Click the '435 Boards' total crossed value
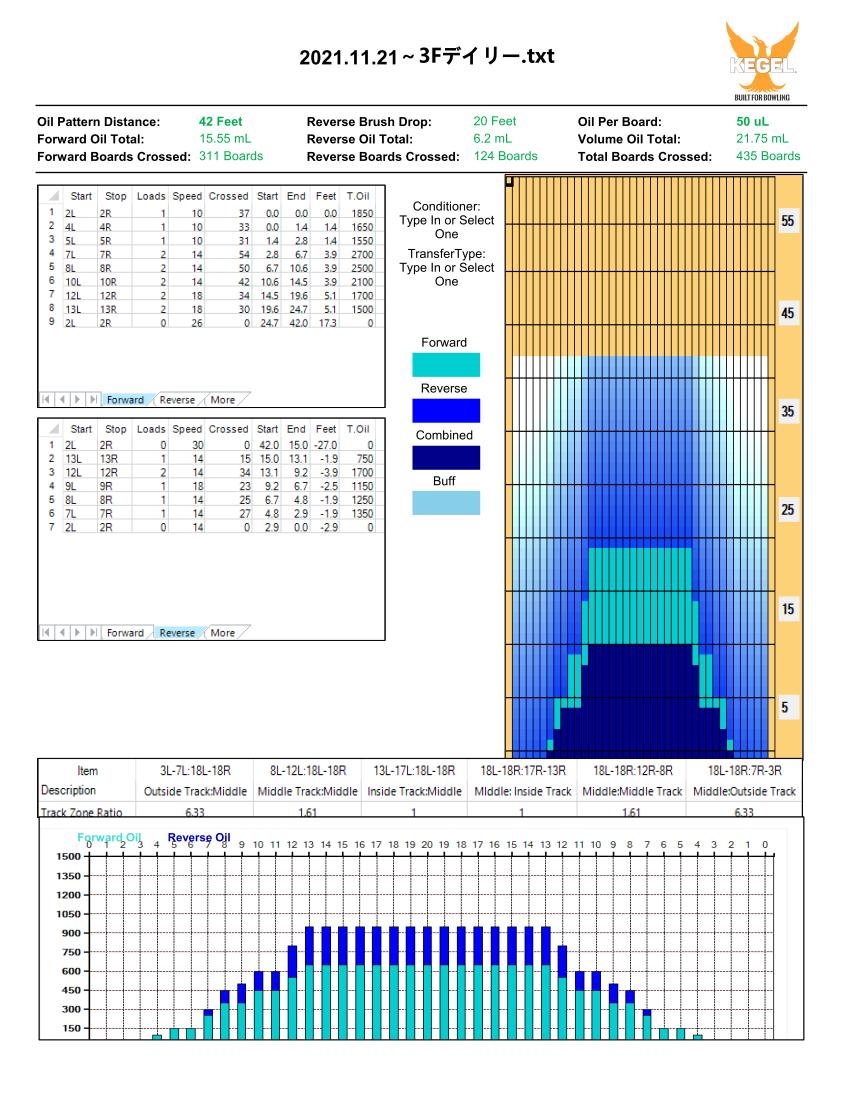 pos(768,156)
